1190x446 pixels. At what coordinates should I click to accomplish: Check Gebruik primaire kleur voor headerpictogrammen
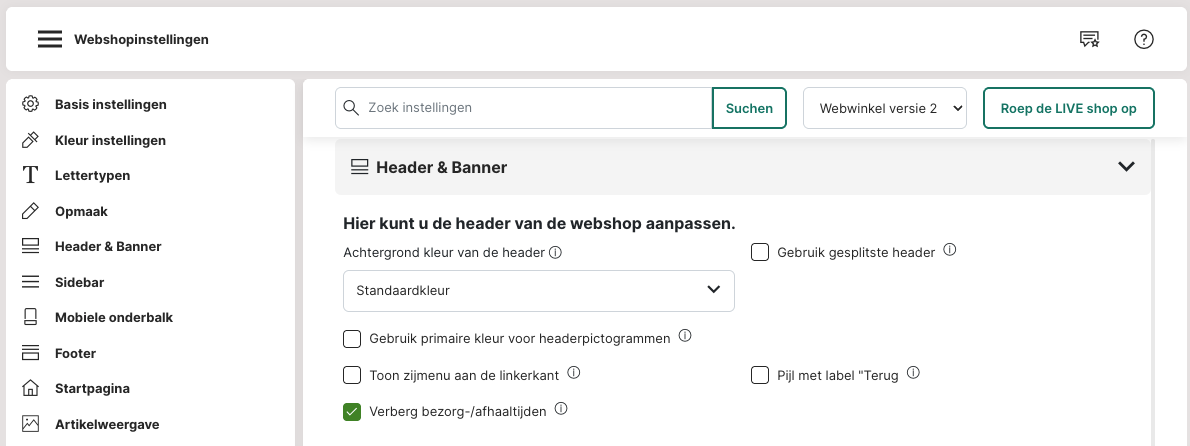pyautogui.click(x=352, y=339)
